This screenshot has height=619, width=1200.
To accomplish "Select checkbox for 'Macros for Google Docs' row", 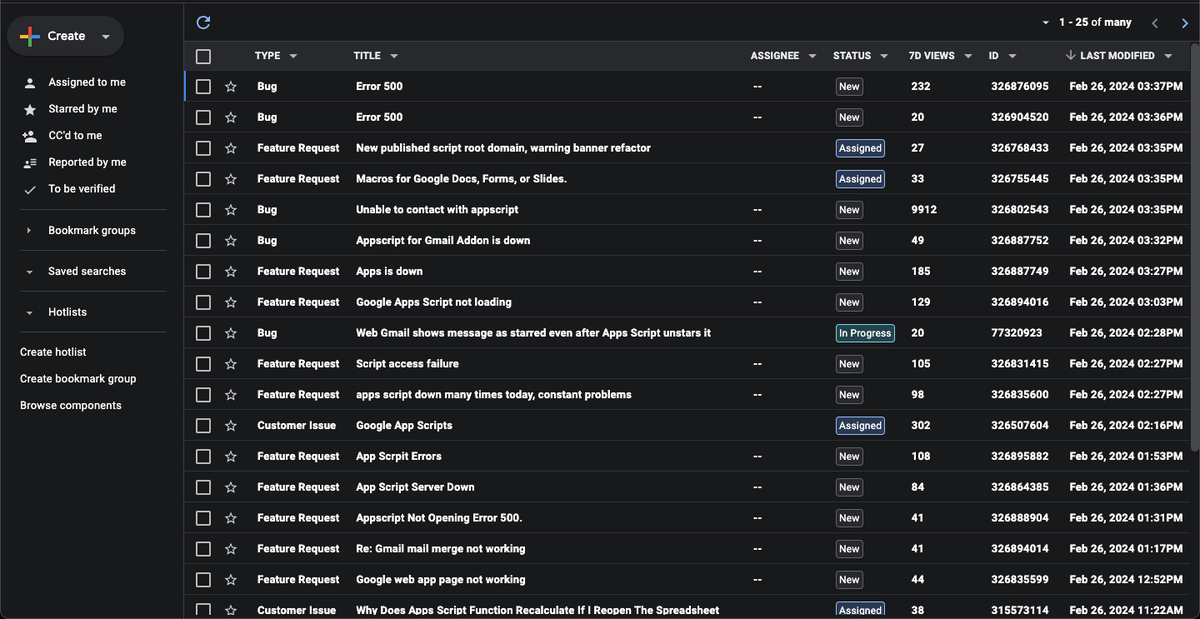I will point(203,179).
